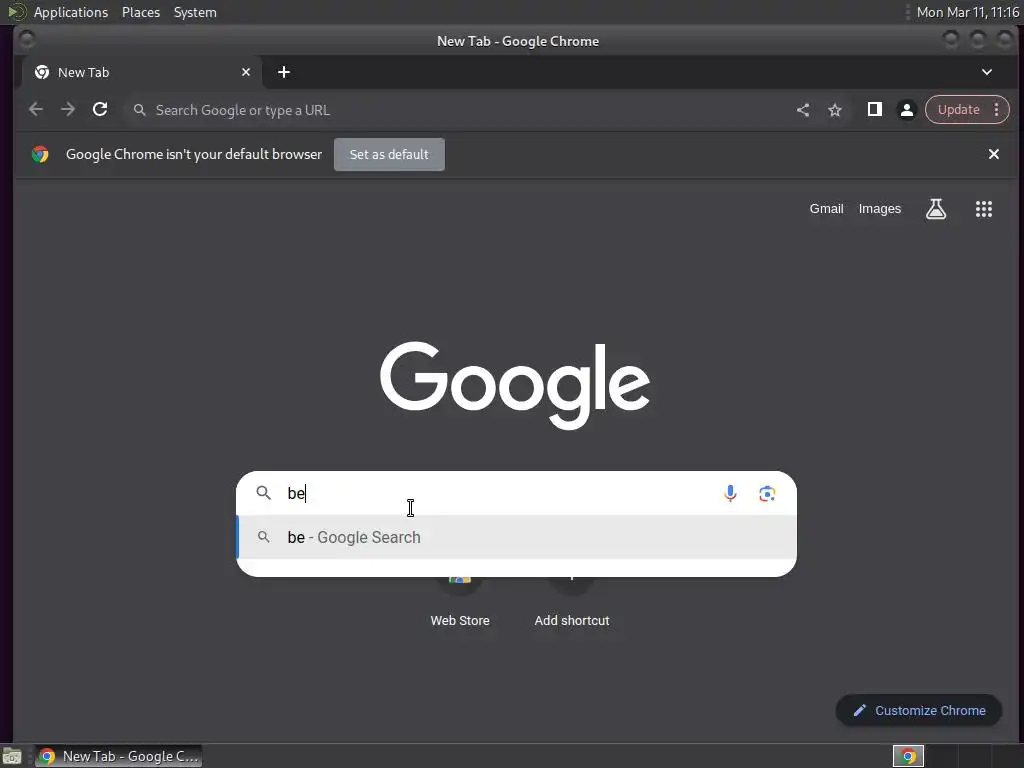This screenshot has width=1024, height=768.
Task: Click the Google logo
Action: tap(515, 385)
